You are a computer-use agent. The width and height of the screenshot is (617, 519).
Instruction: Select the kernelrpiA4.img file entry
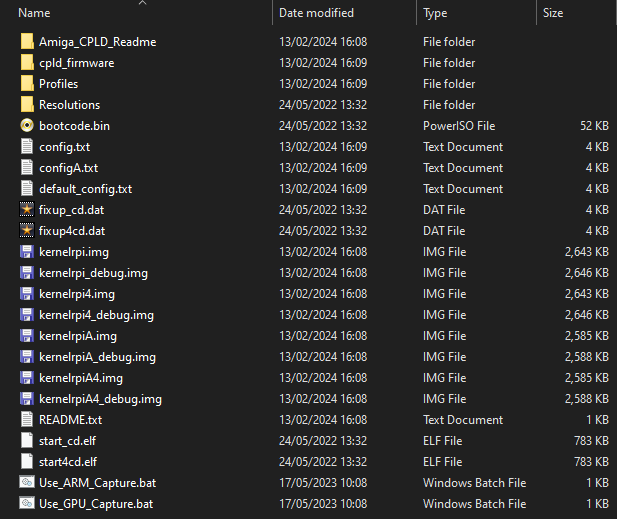click(81, 378)
